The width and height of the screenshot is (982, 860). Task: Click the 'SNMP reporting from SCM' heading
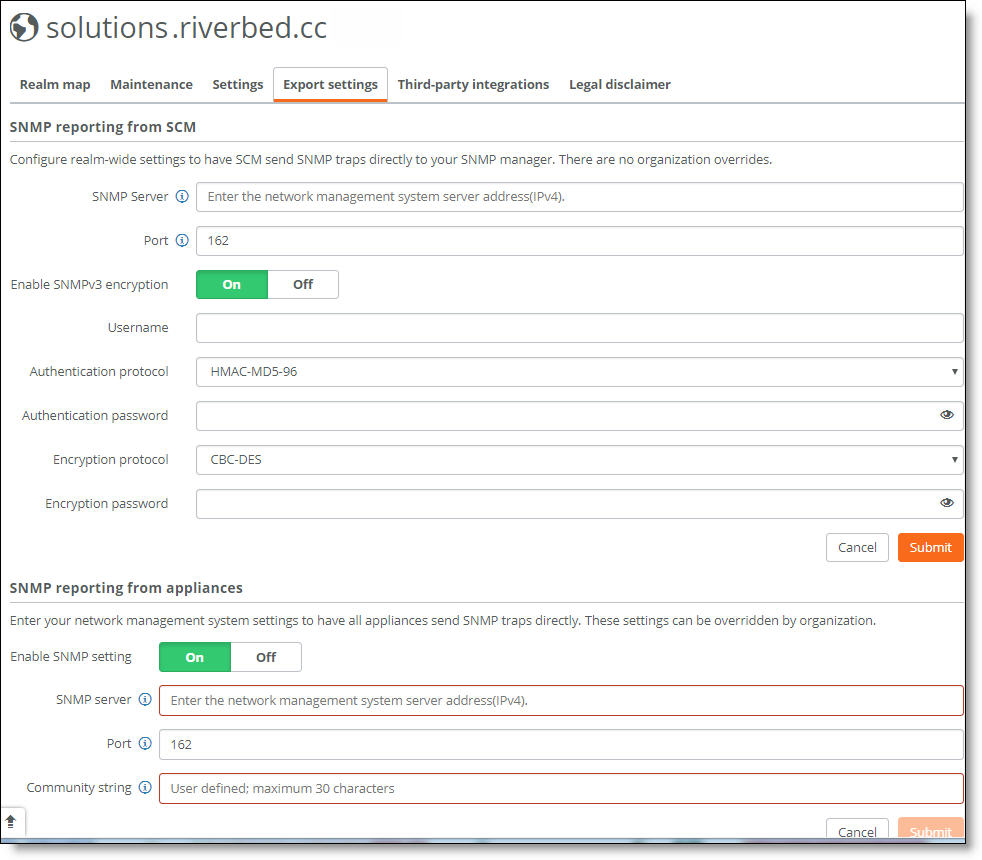(x=103, y=127)
